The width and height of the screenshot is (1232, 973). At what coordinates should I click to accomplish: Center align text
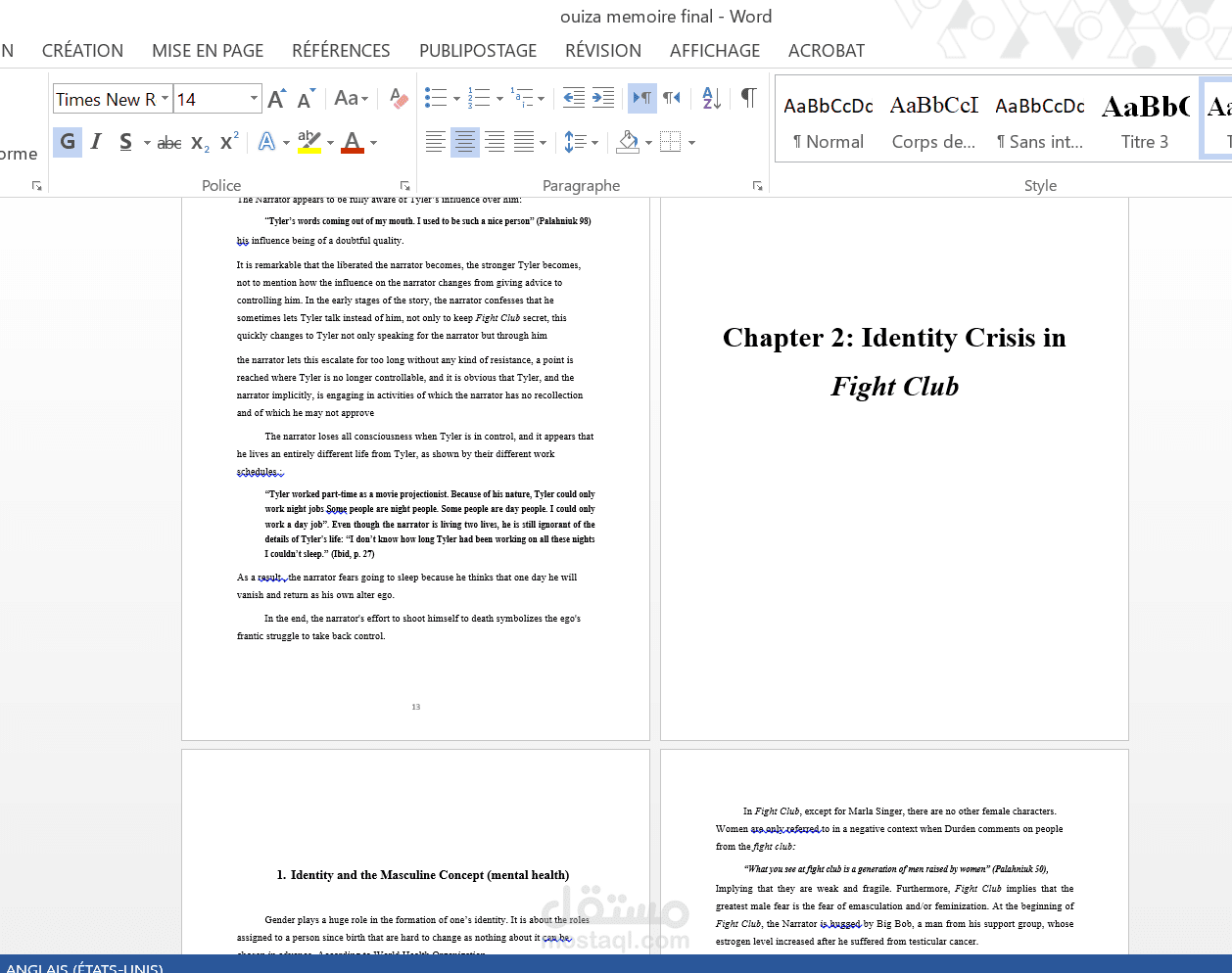click(465, 142)
